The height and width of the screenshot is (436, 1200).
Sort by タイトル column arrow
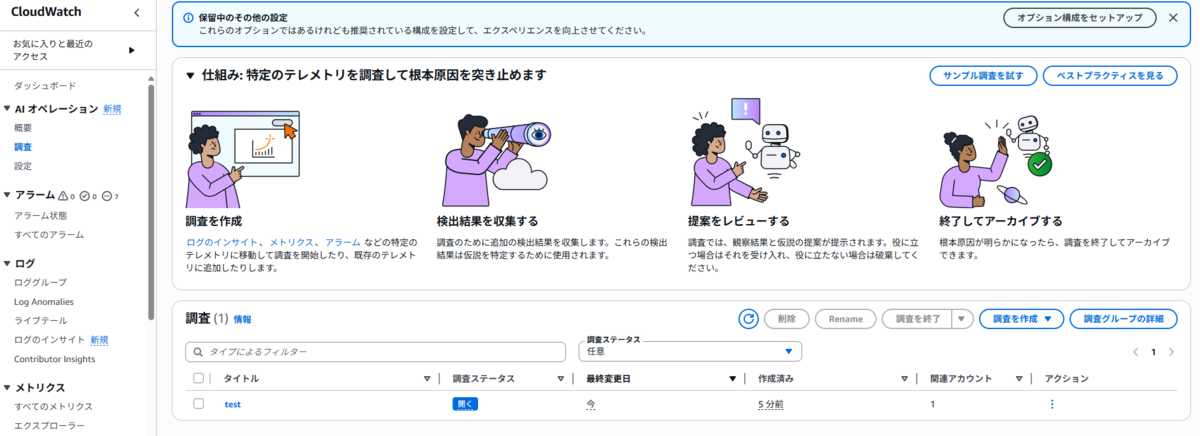click(427, 379)
